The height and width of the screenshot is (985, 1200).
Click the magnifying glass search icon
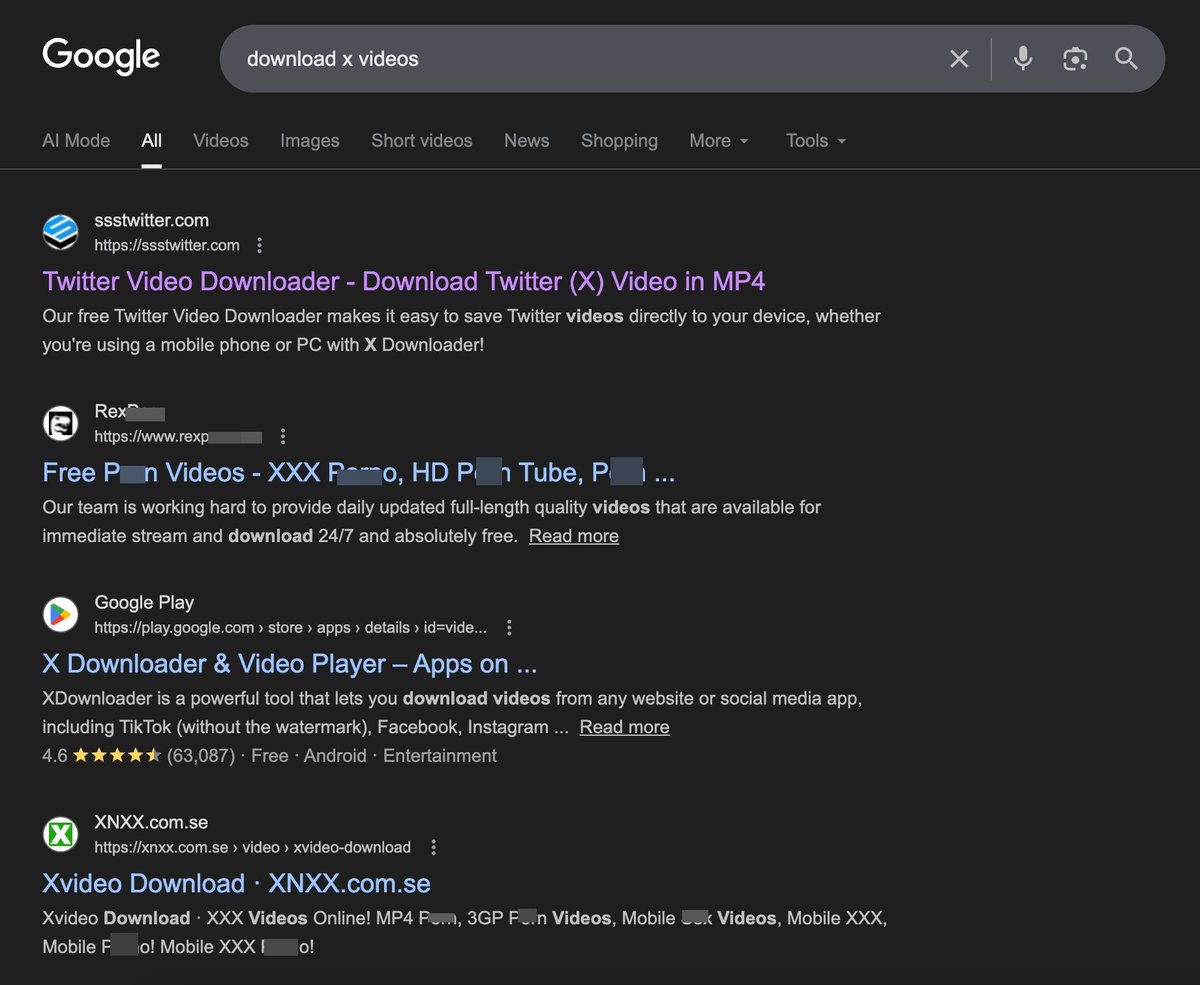click(x=1127, y=59)
